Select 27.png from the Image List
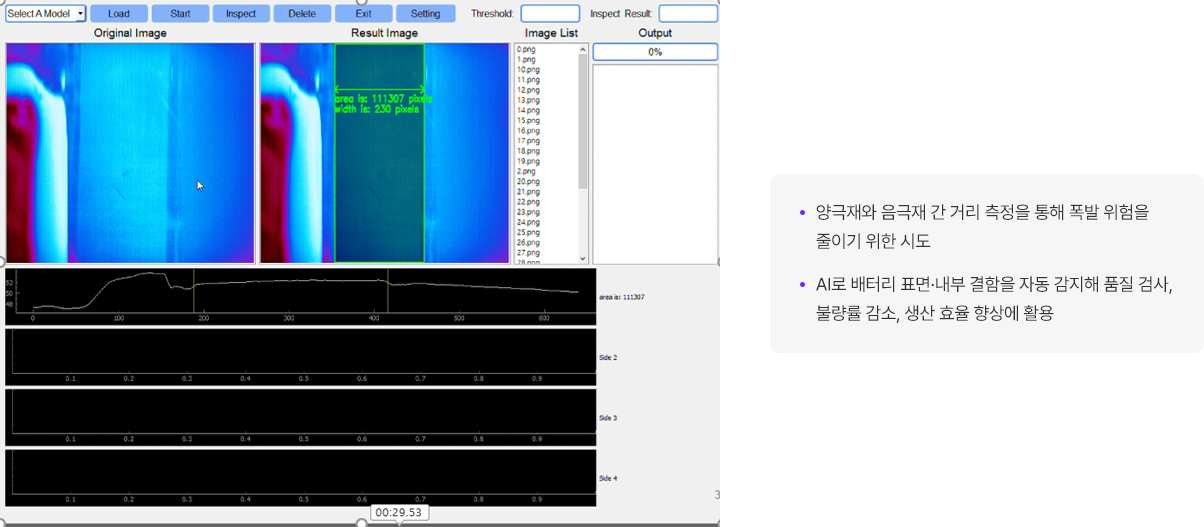This screenshot has height=527, width=1204. (x=528, y=253)
